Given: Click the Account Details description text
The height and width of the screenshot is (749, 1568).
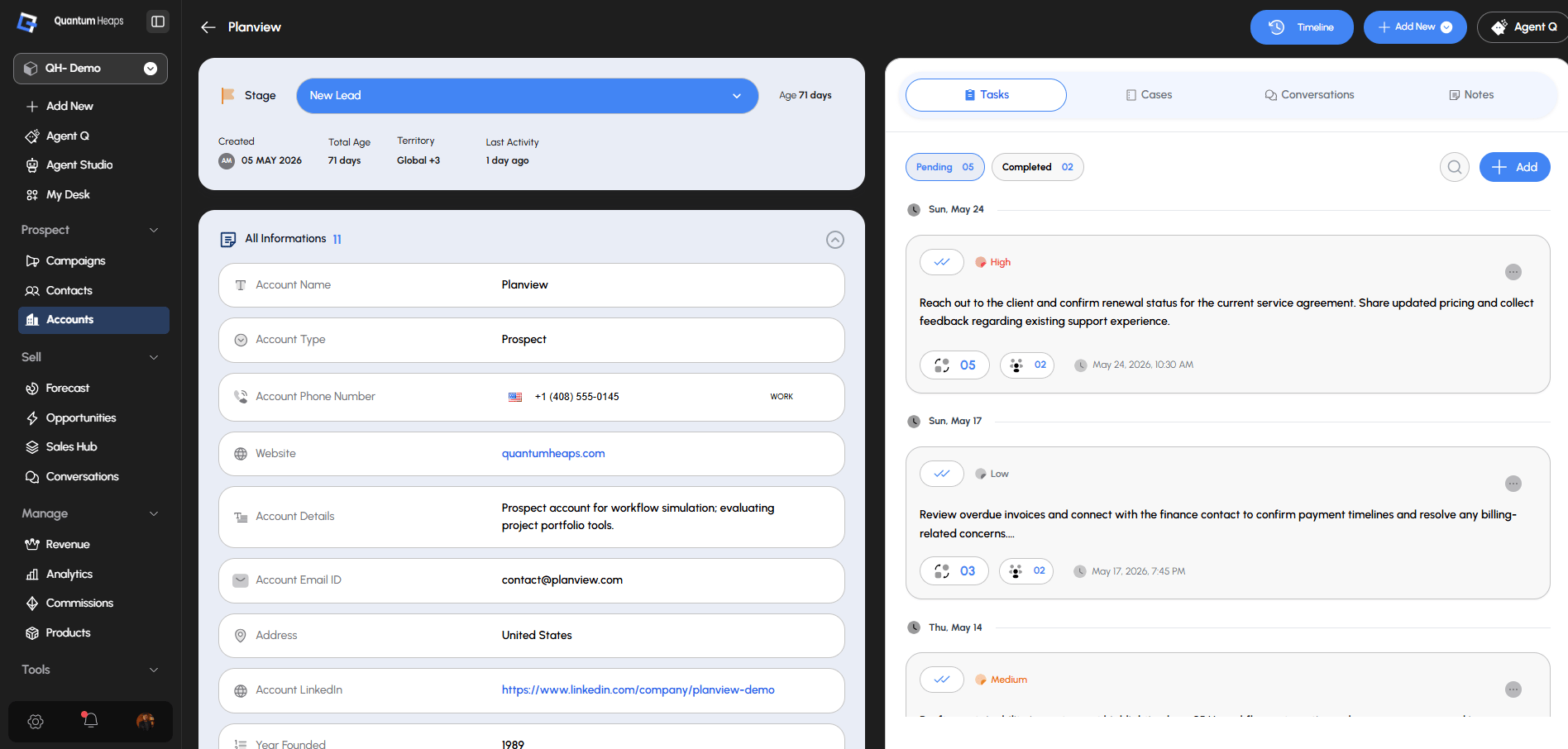Looking at the screenshot, I should tap(638, 517).
